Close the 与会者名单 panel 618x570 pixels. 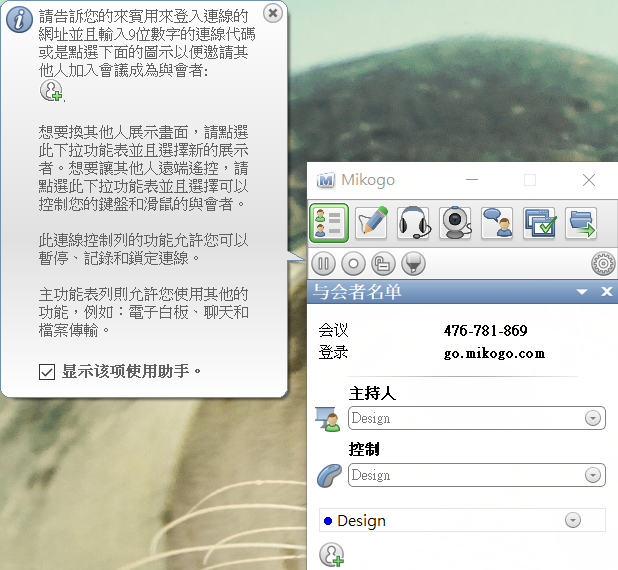pos(607,292)
